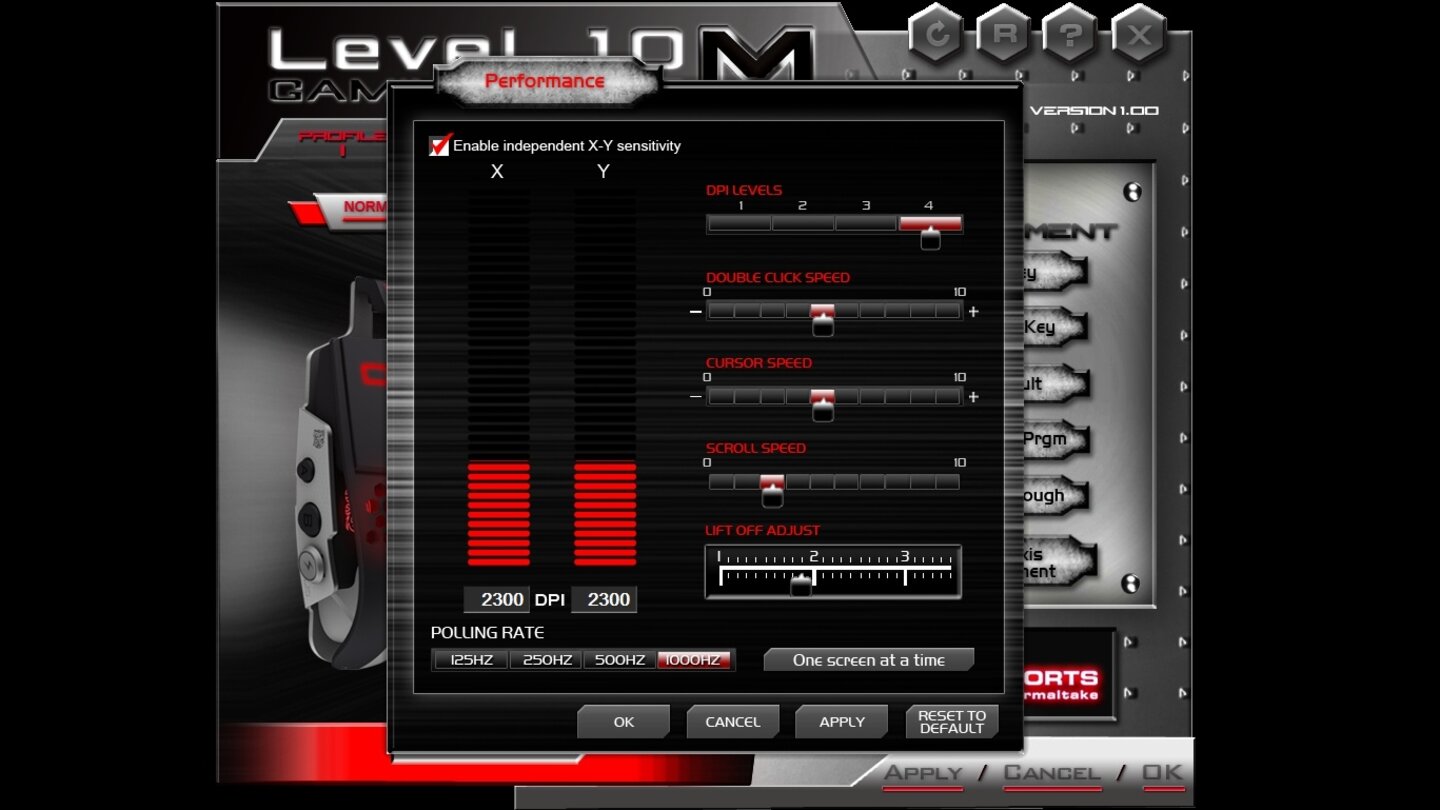This screenshot has width=1440, height=810.
Task: Select DPI level 1 segment
Action: 739,224
